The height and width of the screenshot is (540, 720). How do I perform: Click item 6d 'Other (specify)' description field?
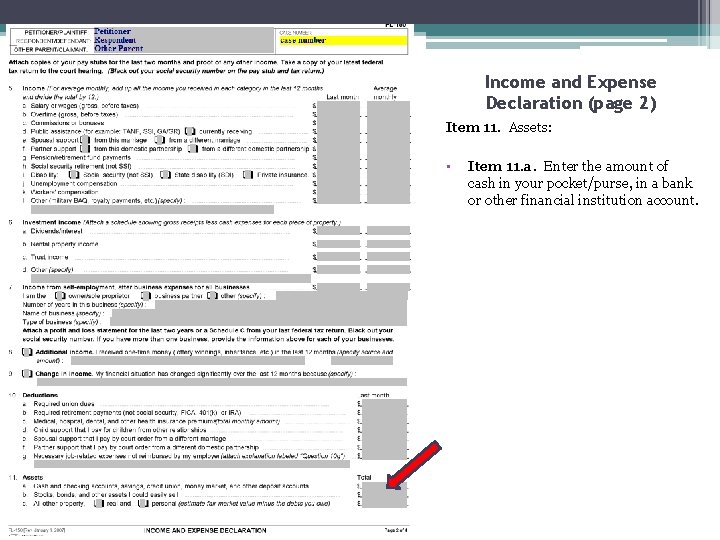171,278
